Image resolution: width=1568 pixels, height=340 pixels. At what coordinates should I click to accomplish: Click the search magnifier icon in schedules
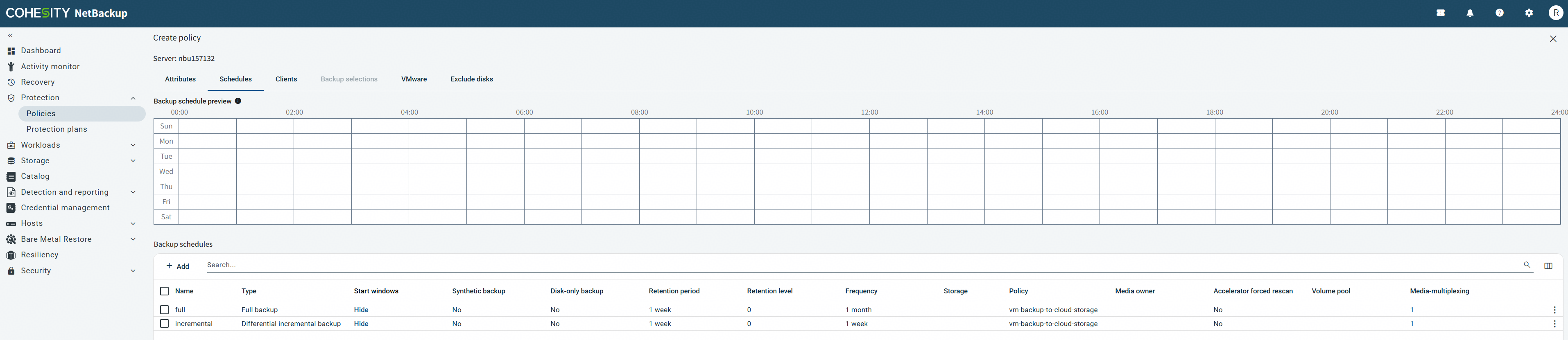pyautogui.click(x=1527, y=265)
